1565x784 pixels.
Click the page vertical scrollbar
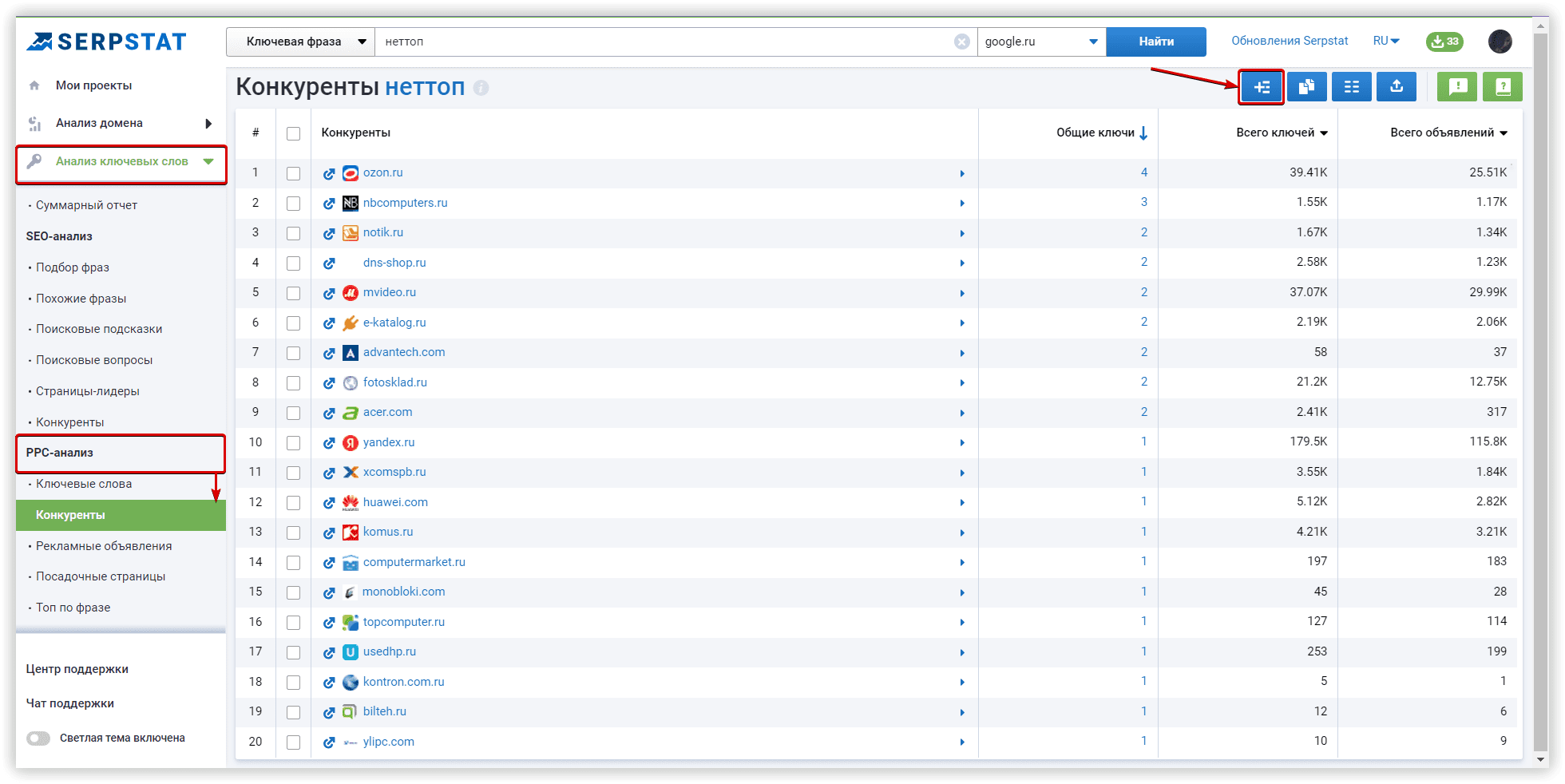pos(1541,391)
